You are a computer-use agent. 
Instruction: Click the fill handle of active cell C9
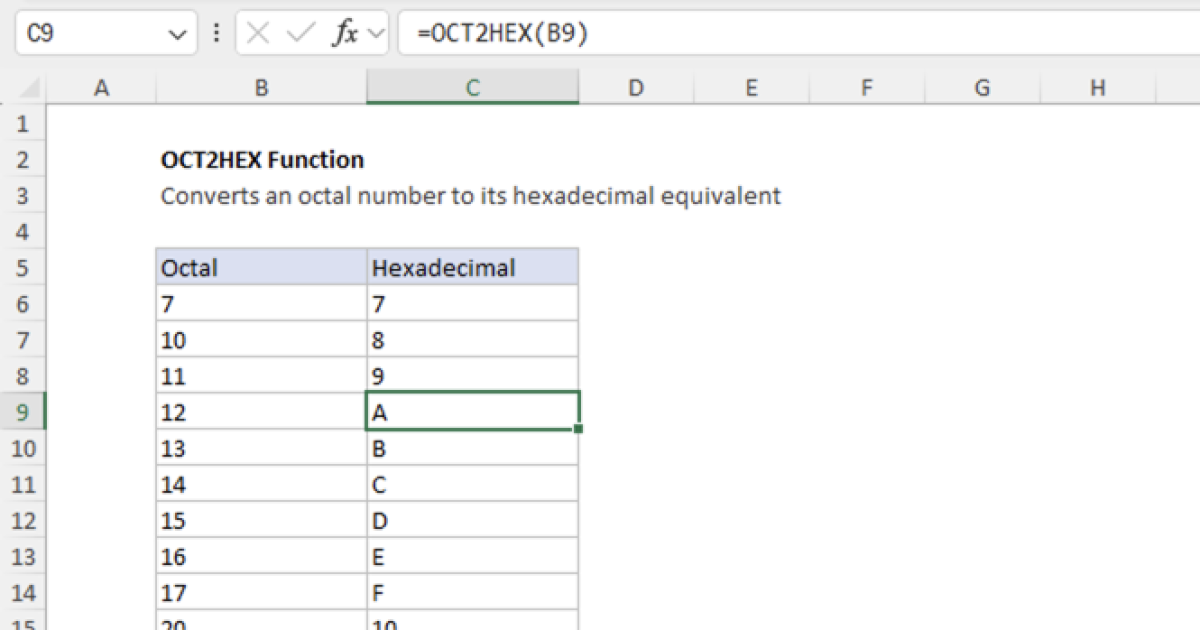[x=578, y=428]
